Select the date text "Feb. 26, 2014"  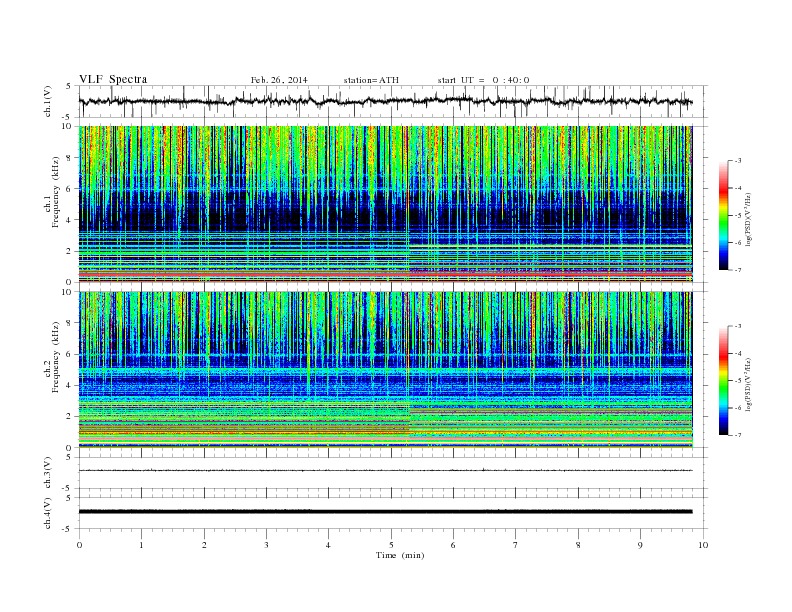(279, 80)
